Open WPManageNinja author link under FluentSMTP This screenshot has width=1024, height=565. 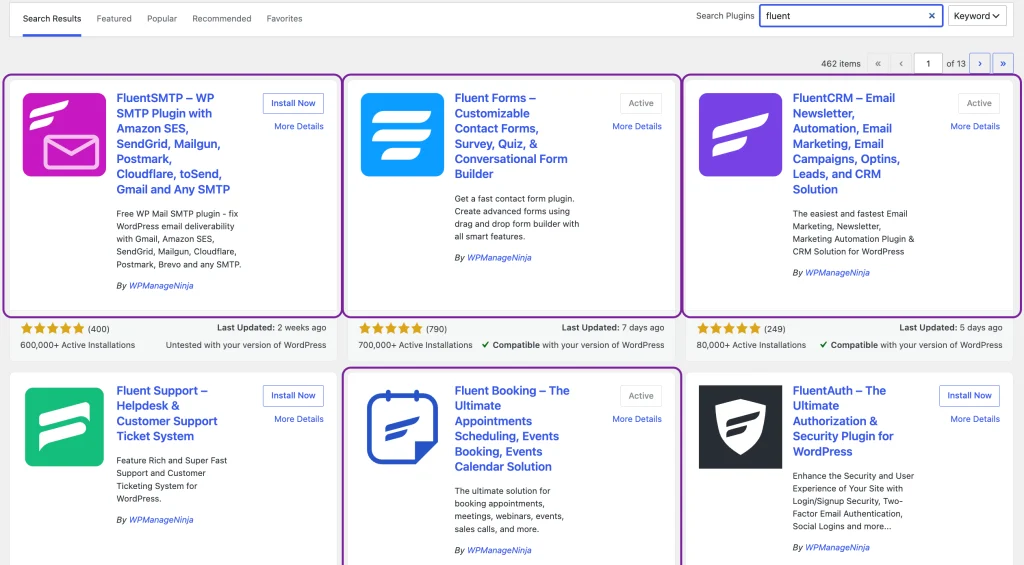tap(161, 285)
